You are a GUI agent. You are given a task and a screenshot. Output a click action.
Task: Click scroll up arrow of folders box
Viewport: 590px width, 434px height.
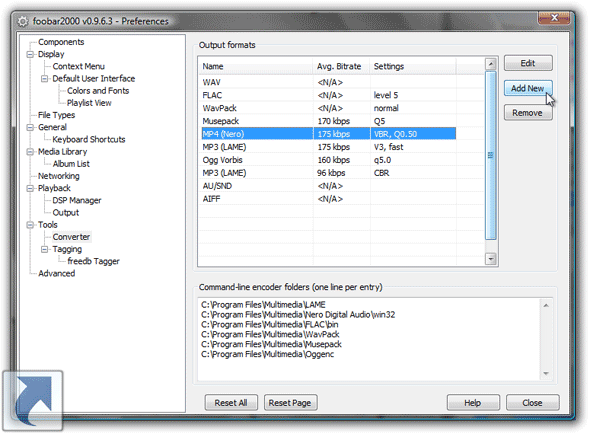pyautogui.click(x=546, y=305)
